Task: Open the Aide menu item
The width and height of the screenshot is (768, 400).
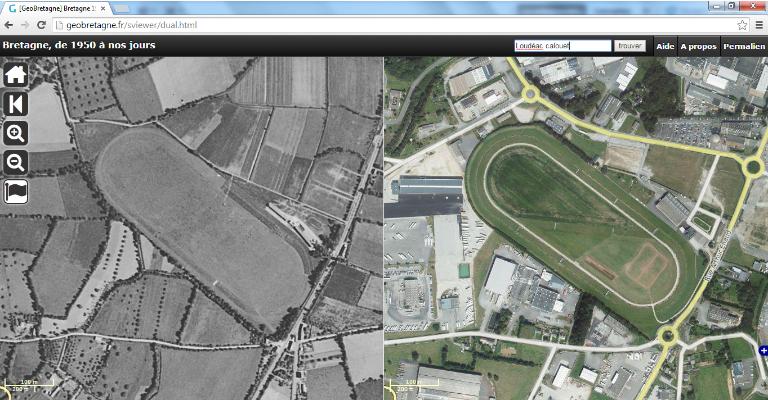Action: (x=664, y=46)
